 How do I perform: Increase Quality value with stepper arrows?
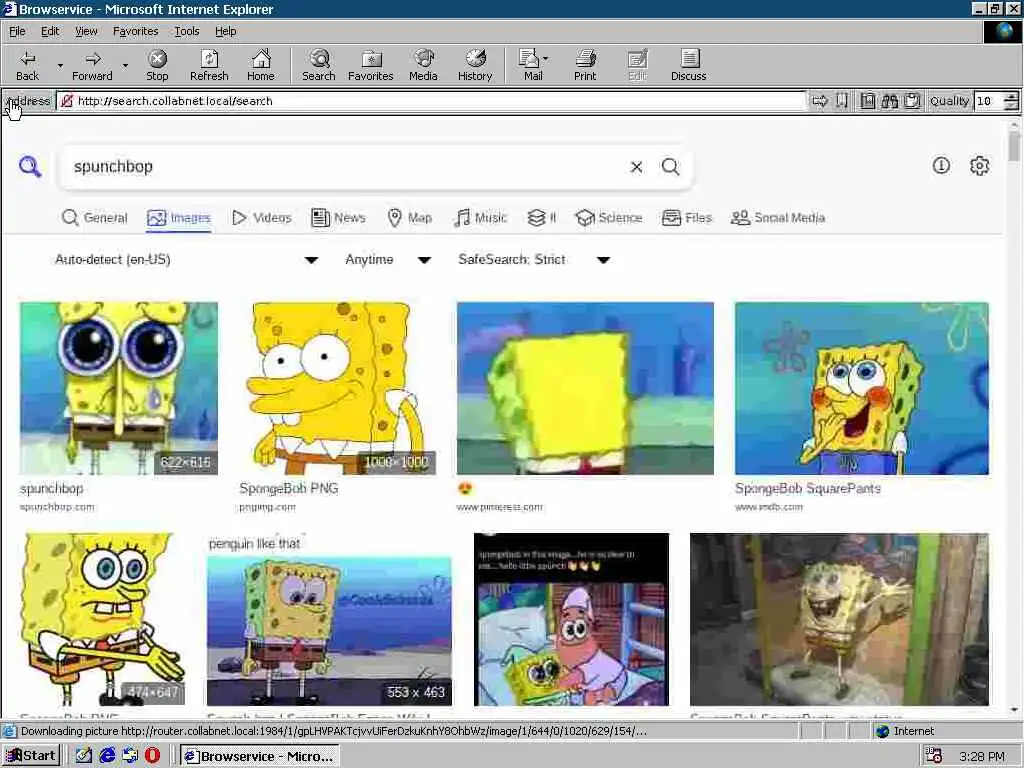tap(1012, 97)
